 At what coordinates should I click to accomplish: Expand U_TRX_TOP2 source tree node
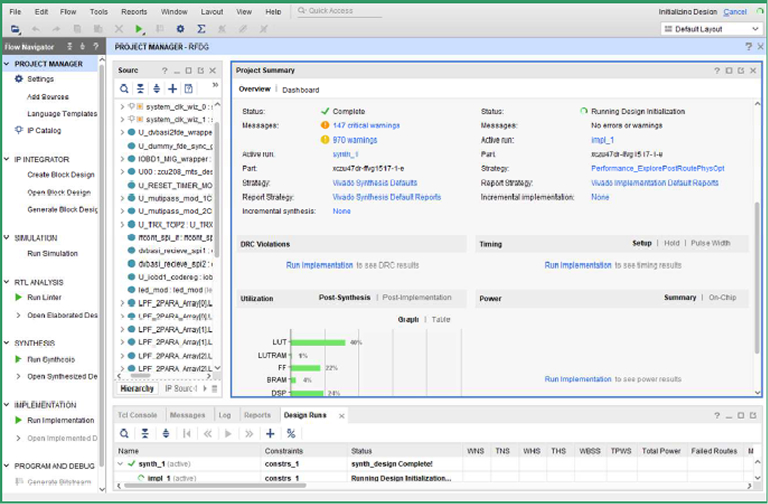click(122, 224)
